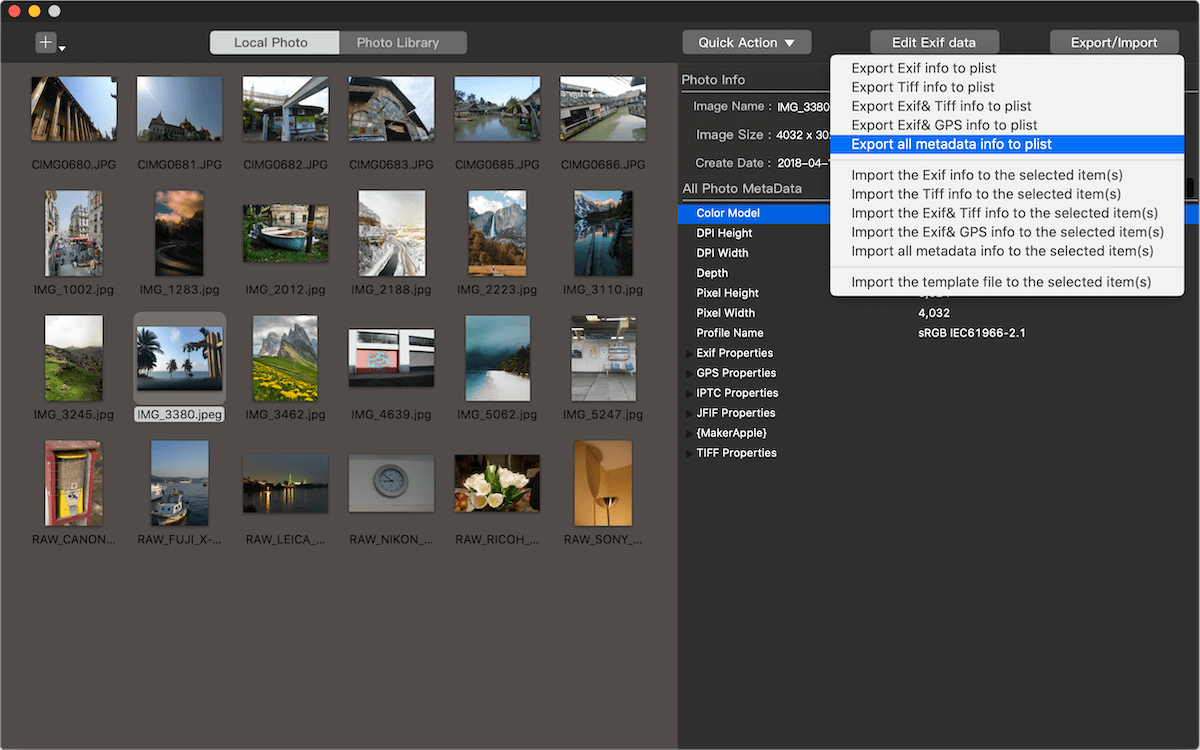Select the IMG_3110.jpg thumbnail

(x=603, y=233)
